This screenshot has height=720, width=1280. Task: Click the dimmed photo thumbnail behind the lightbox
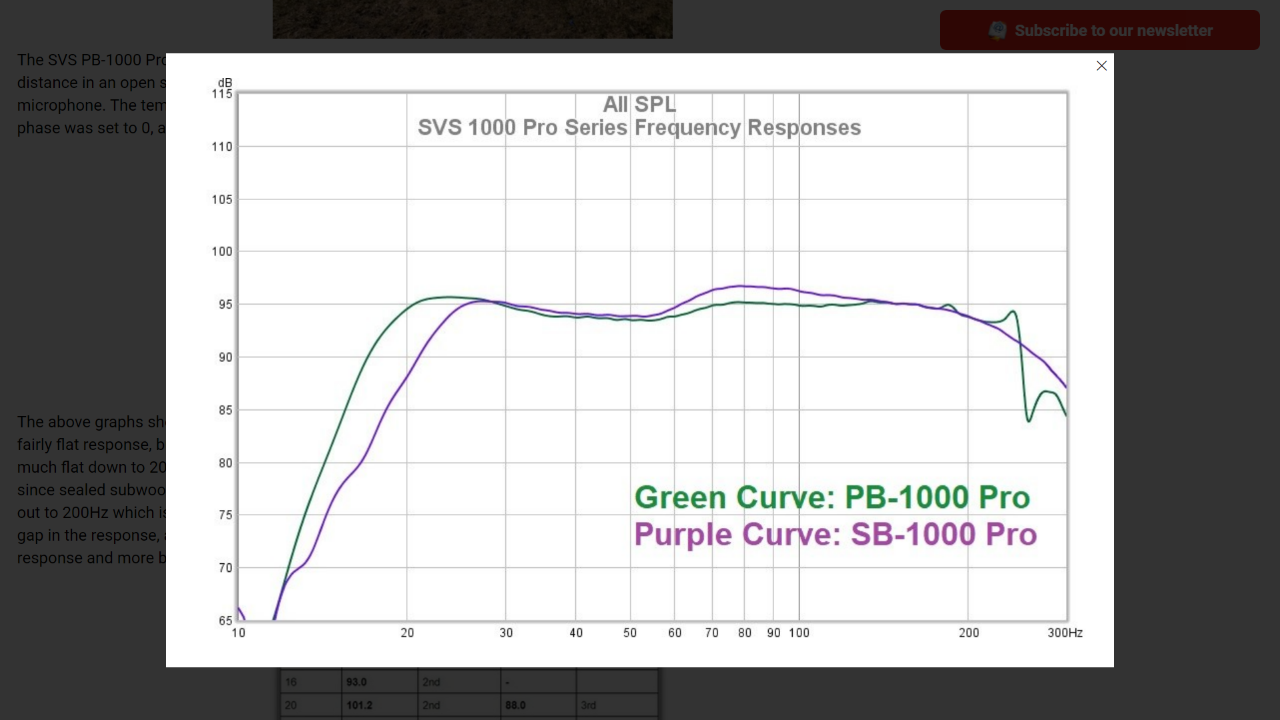[472, 19]
